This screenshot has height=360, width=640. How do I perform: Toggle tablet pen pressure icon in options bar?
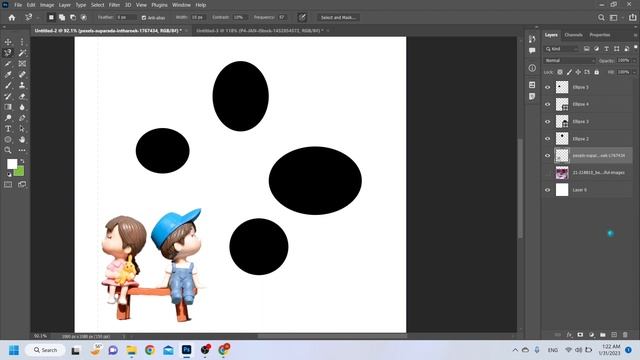point(302,18)
